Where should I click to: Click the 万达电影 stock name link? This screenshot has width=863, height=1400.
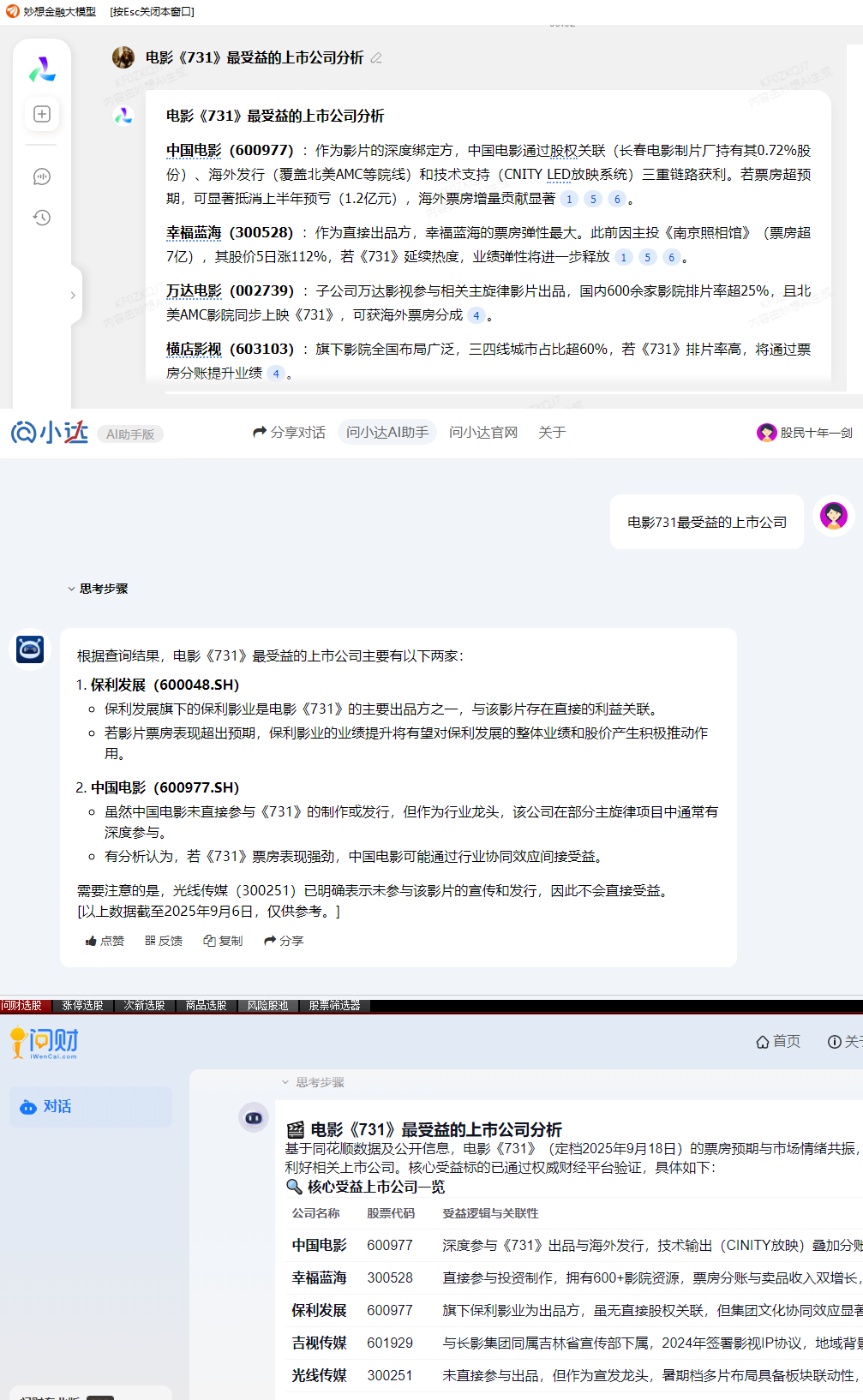194,291
